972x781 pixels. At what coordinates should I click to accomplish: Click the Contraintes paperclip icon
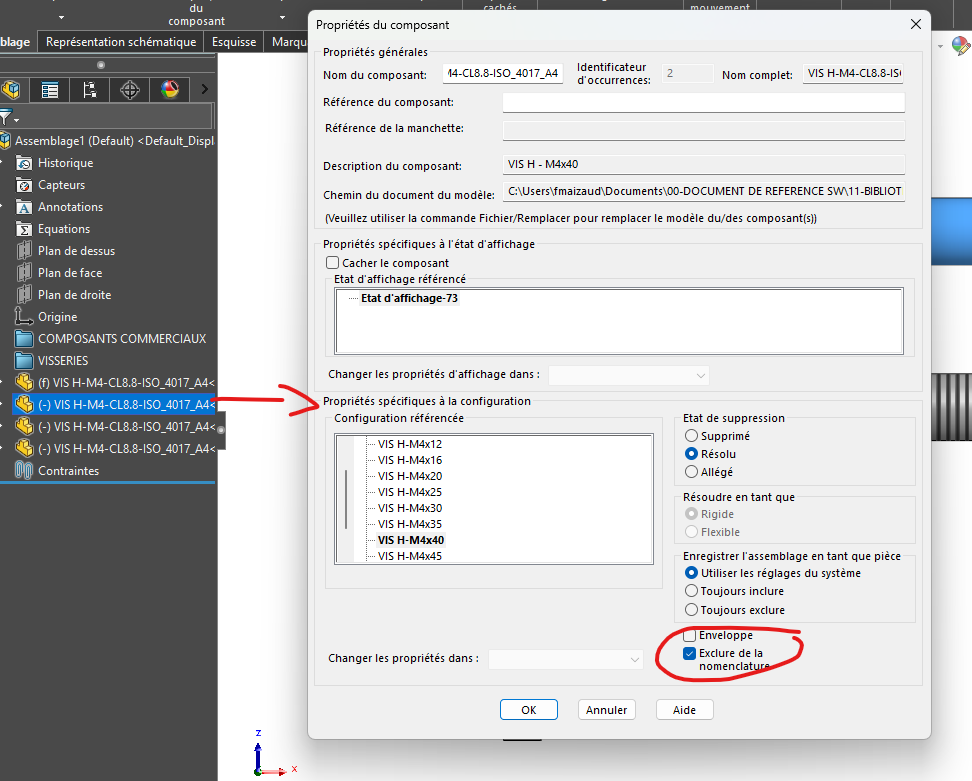point(25,471)
